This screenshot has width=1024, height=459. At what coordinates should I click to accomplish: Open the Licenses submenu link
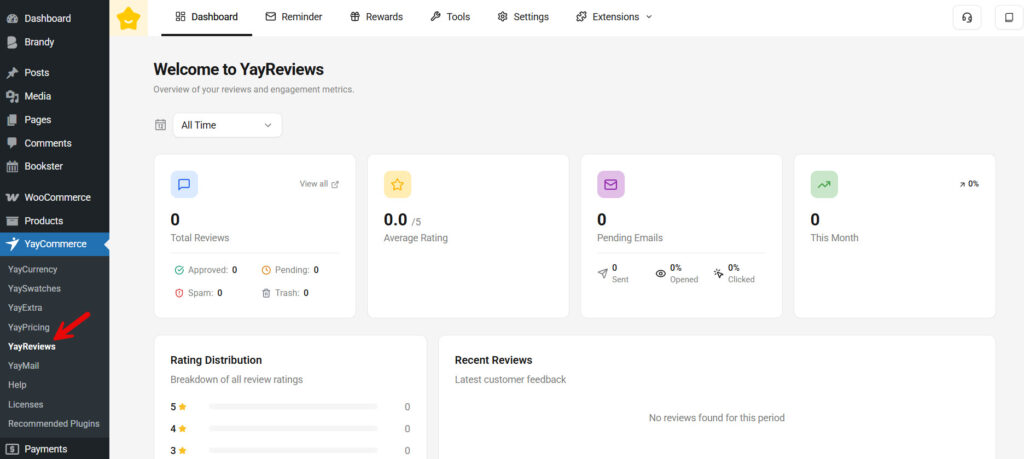point(25,405)
